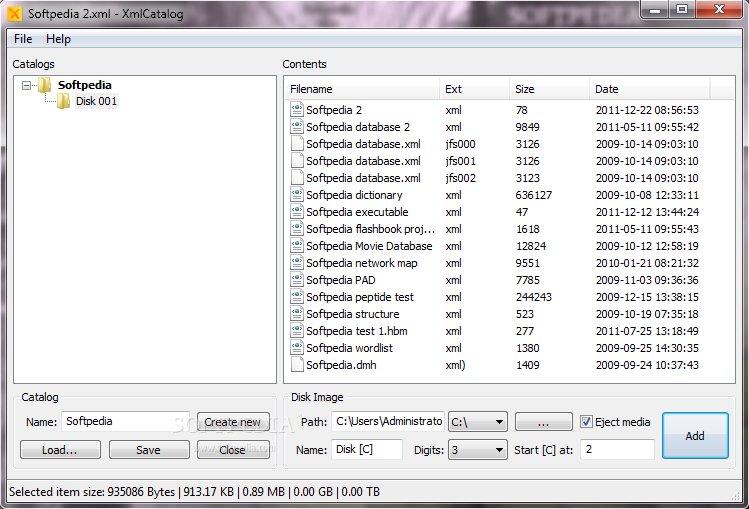Image resolution: width=749 pixels, height=509 pixels.
Task: Click the browse (...) path button
Action: (544, 422)
